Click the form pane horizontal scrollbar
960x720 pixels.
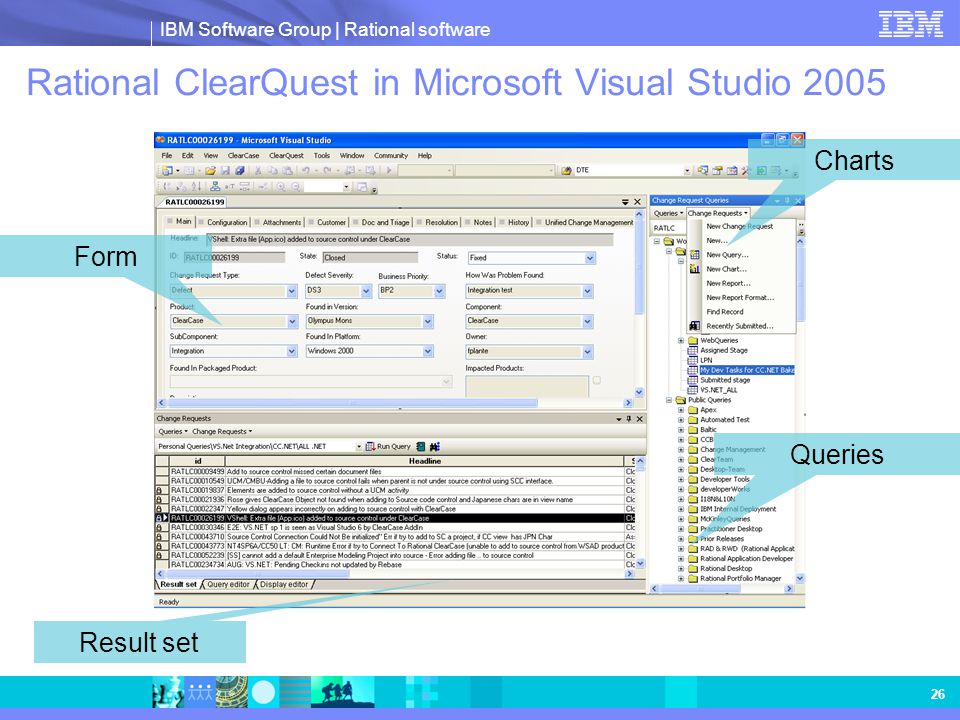[395, 403]
